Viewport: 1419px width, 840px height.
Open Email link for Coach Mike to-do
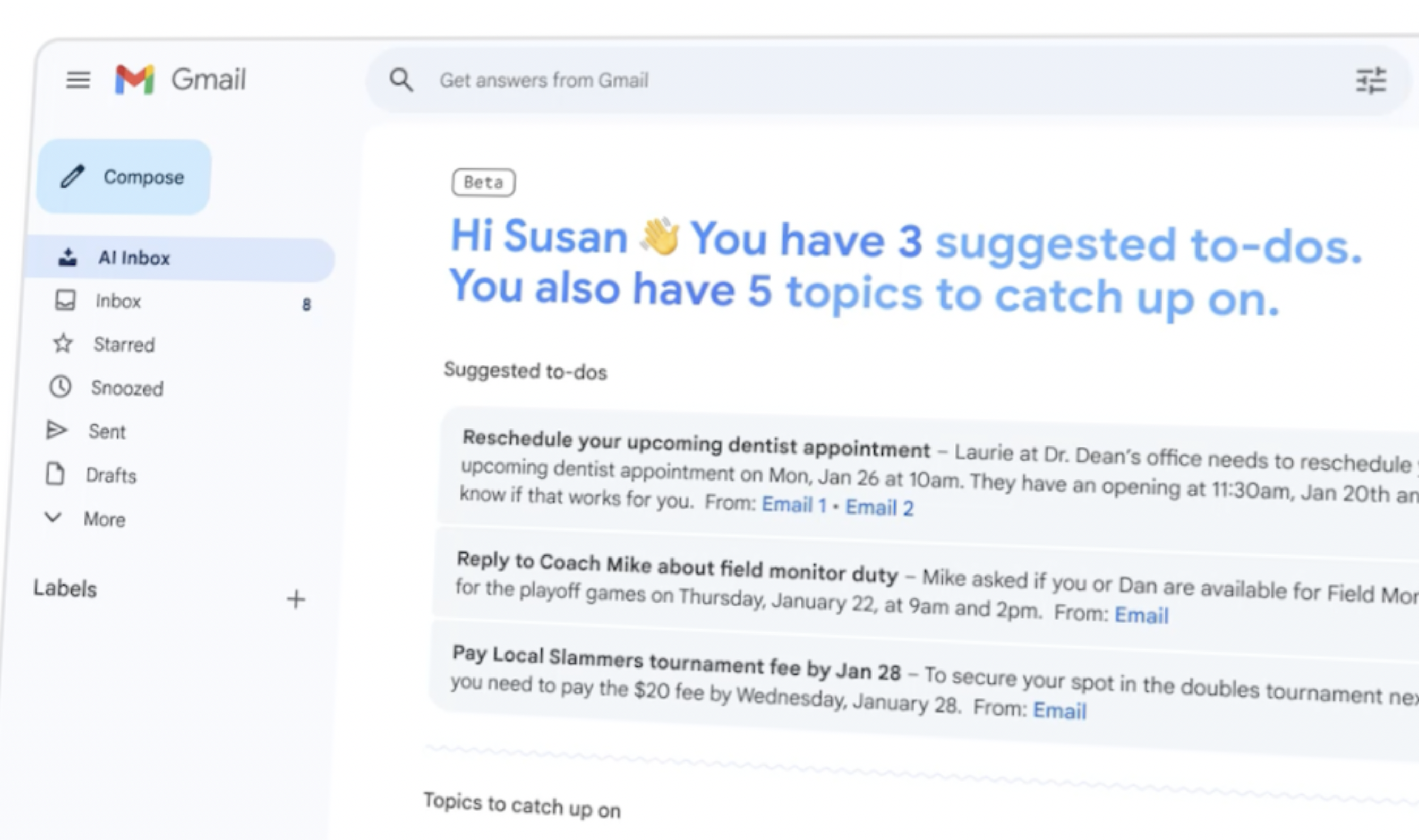coord(1141,615)
